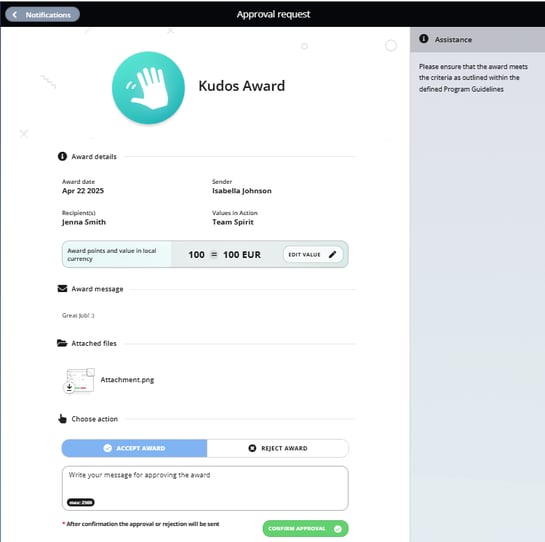
Task: Open the Attachment.png file link
Action: [x=127, y=380]
